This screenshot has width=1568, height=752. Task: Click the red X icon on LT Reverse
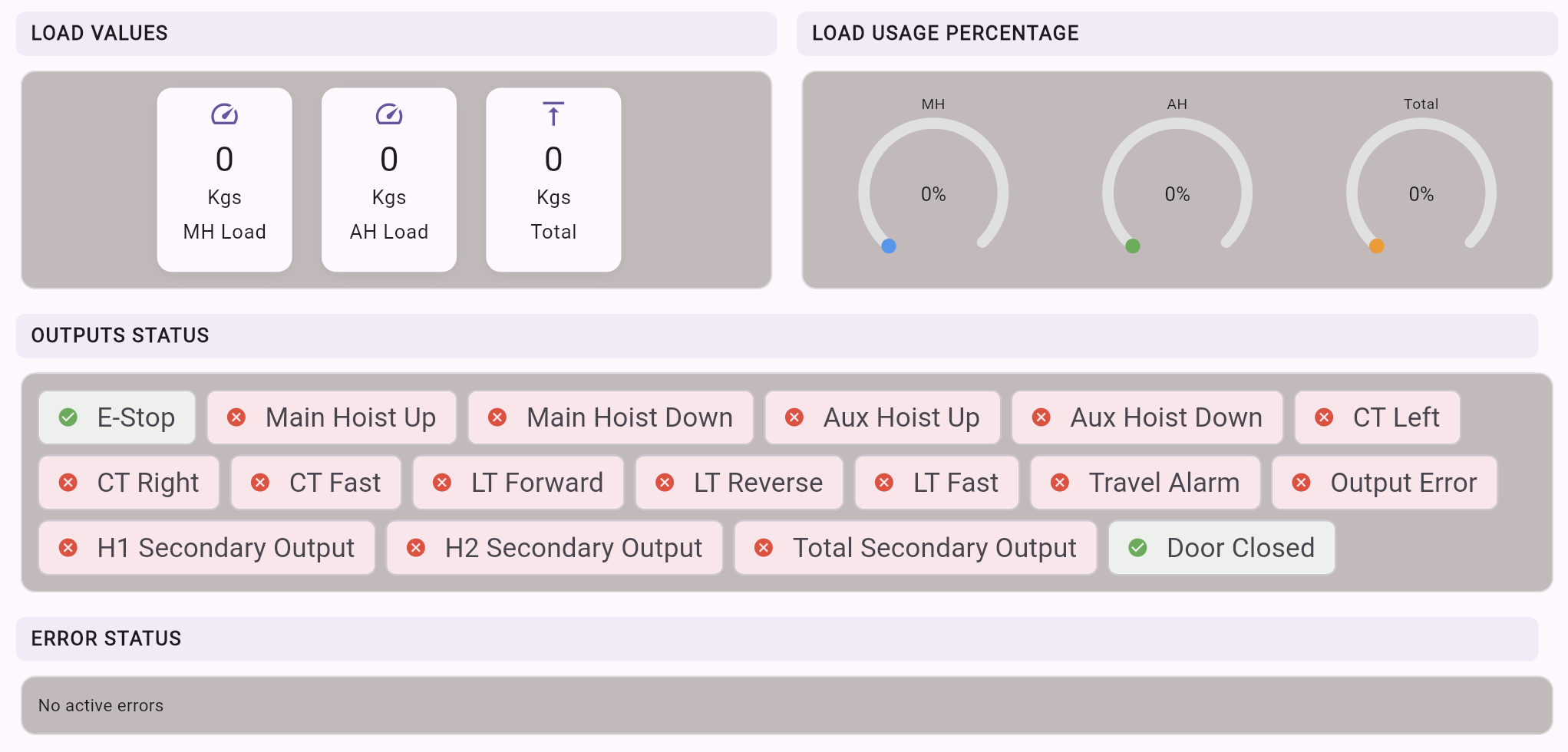[x=665, y=483]
